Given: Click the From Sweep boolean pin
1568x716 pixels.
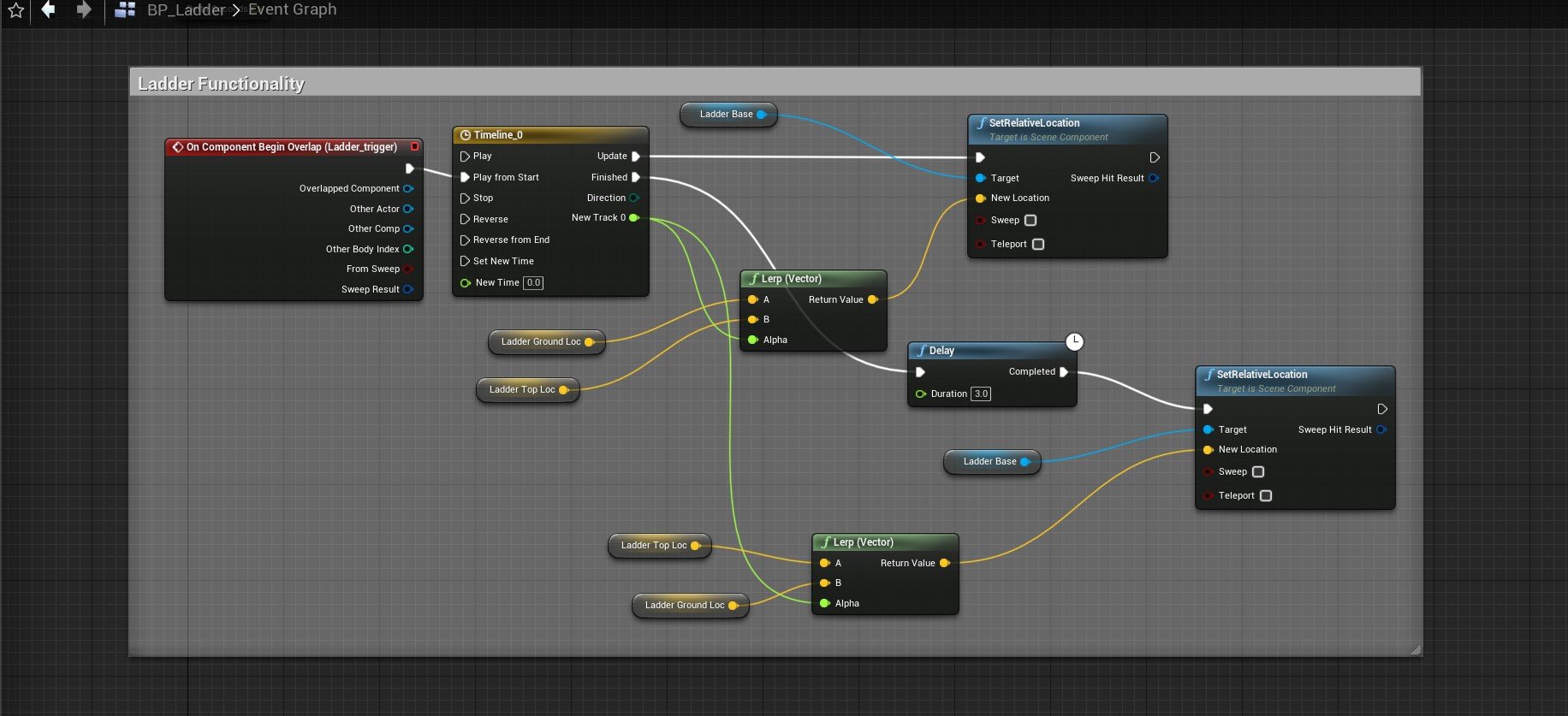Looking at the screenshot, I should 408,269.
